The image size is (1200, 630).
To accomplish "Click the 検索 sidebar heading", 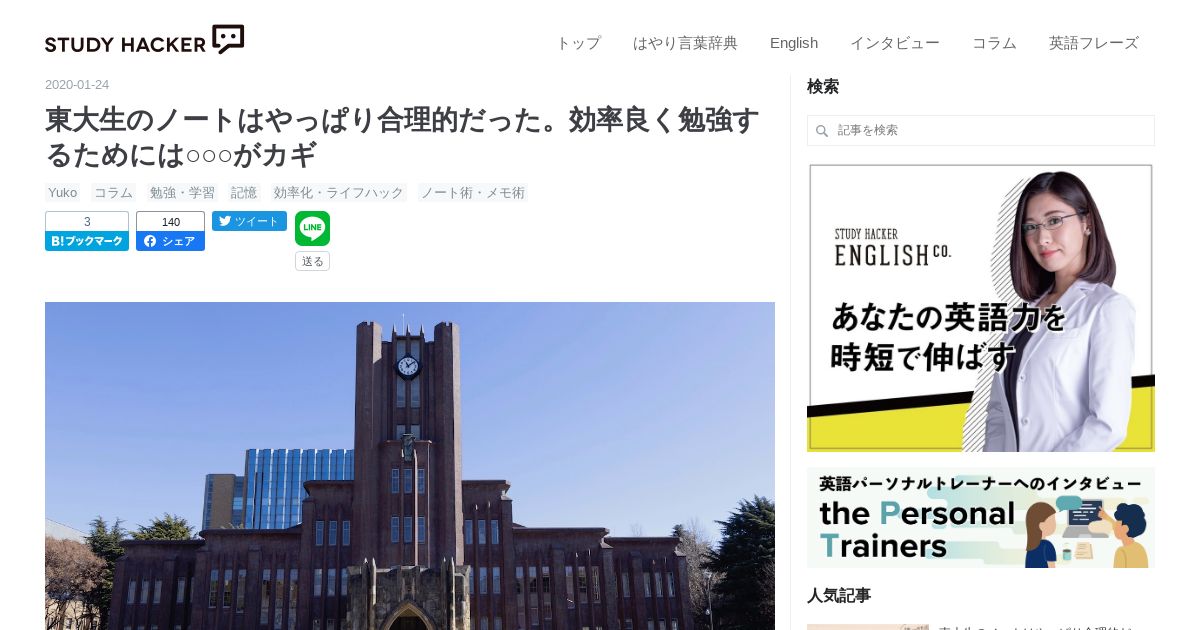I will coord(823,87).
